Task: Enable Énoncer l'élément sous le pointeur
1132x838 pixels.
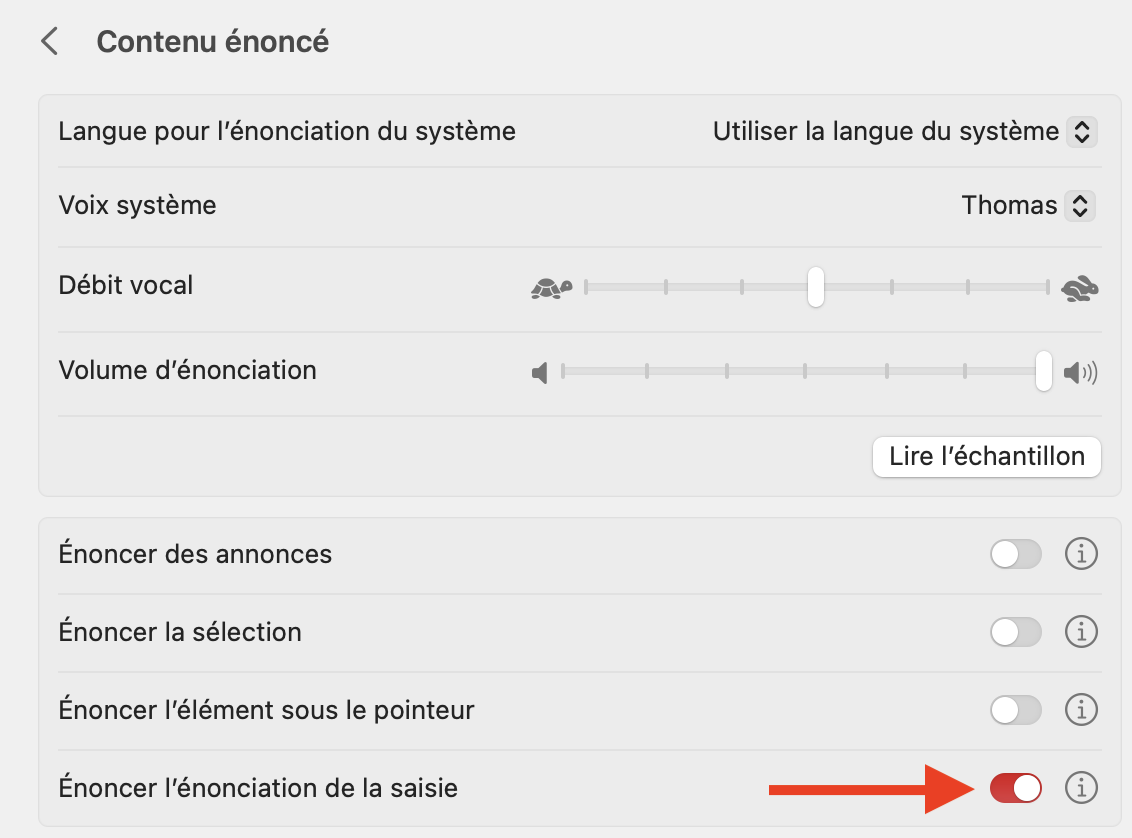Action: (1016, 710)
